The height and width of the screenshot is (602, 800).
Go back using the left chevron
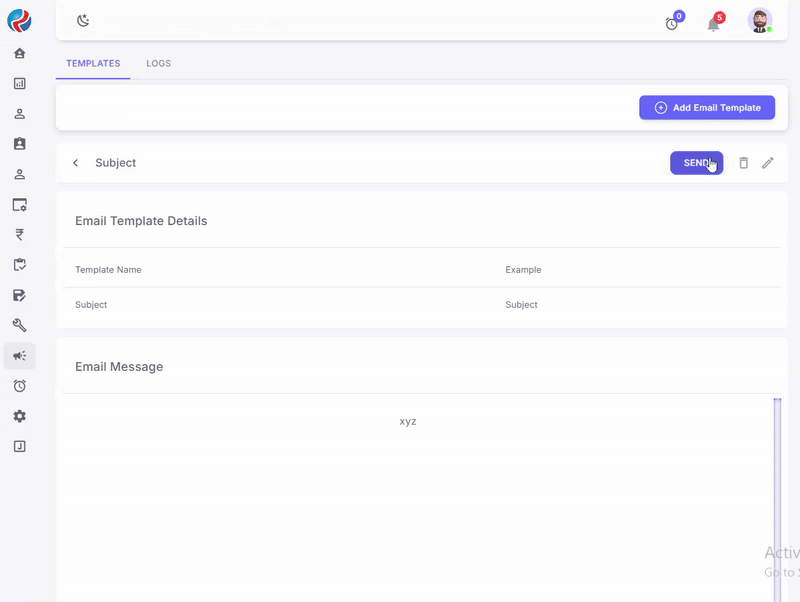[x=75, y=163]
